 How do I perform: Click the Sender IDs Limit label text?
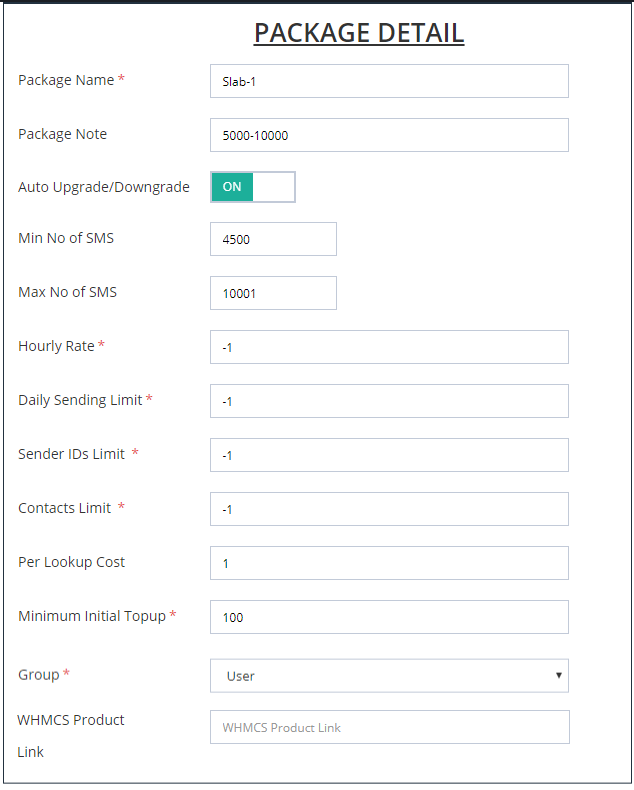click(x=72, y=454)
